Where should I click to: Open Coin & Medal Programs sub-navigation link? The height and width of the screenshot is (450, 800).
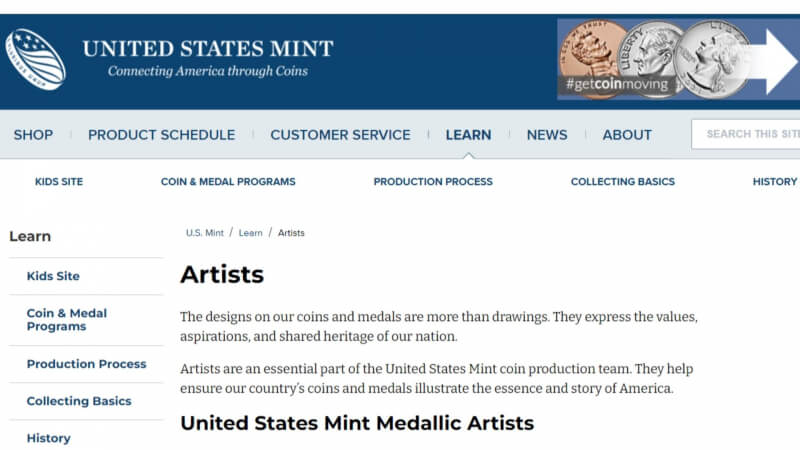pyautogui.click(x=228, y=182)
